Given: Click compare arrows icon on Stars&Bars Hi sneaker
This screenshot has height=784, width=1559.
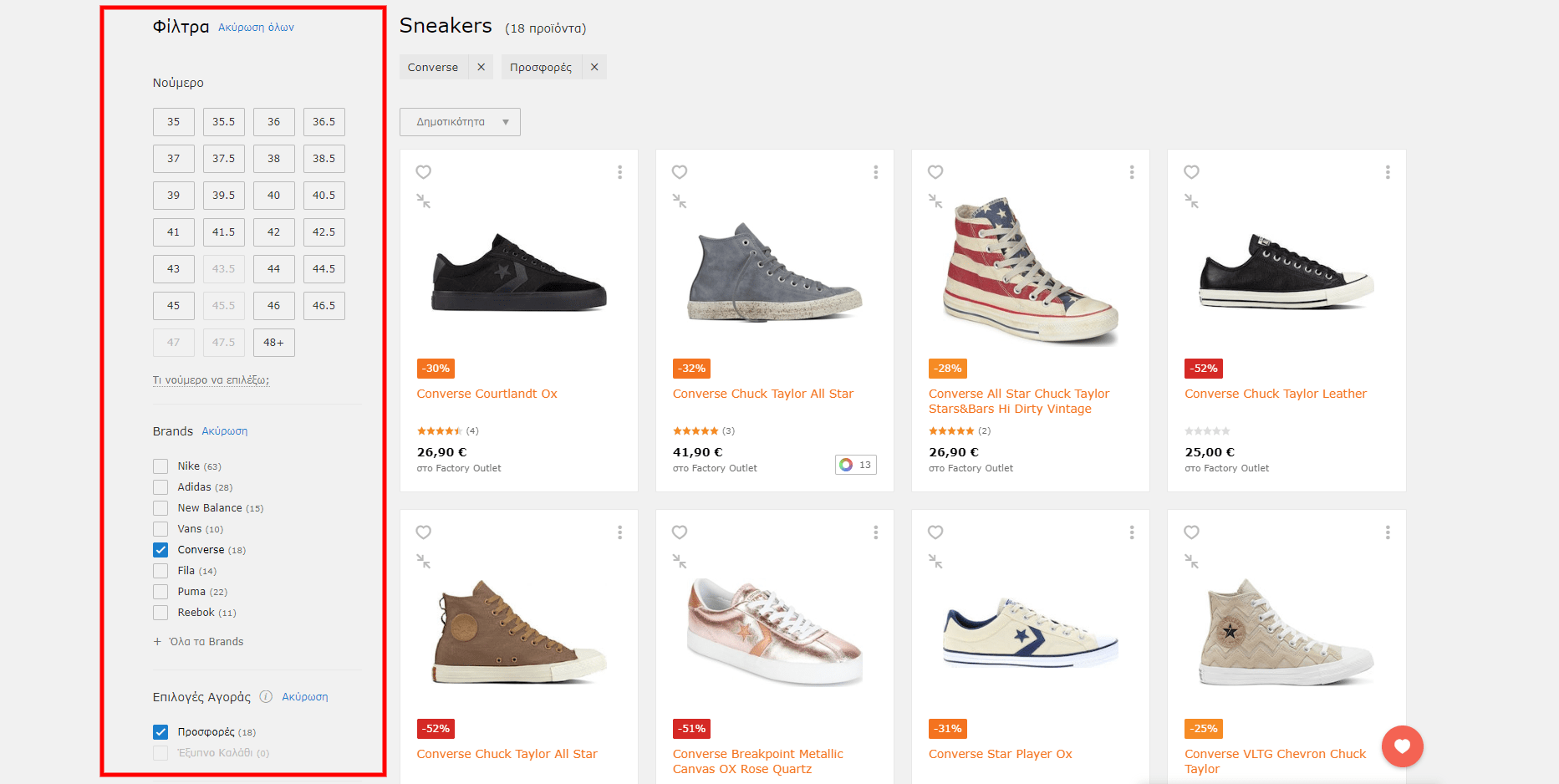Looking at the screenshot, I should click(x=935, y=201).
